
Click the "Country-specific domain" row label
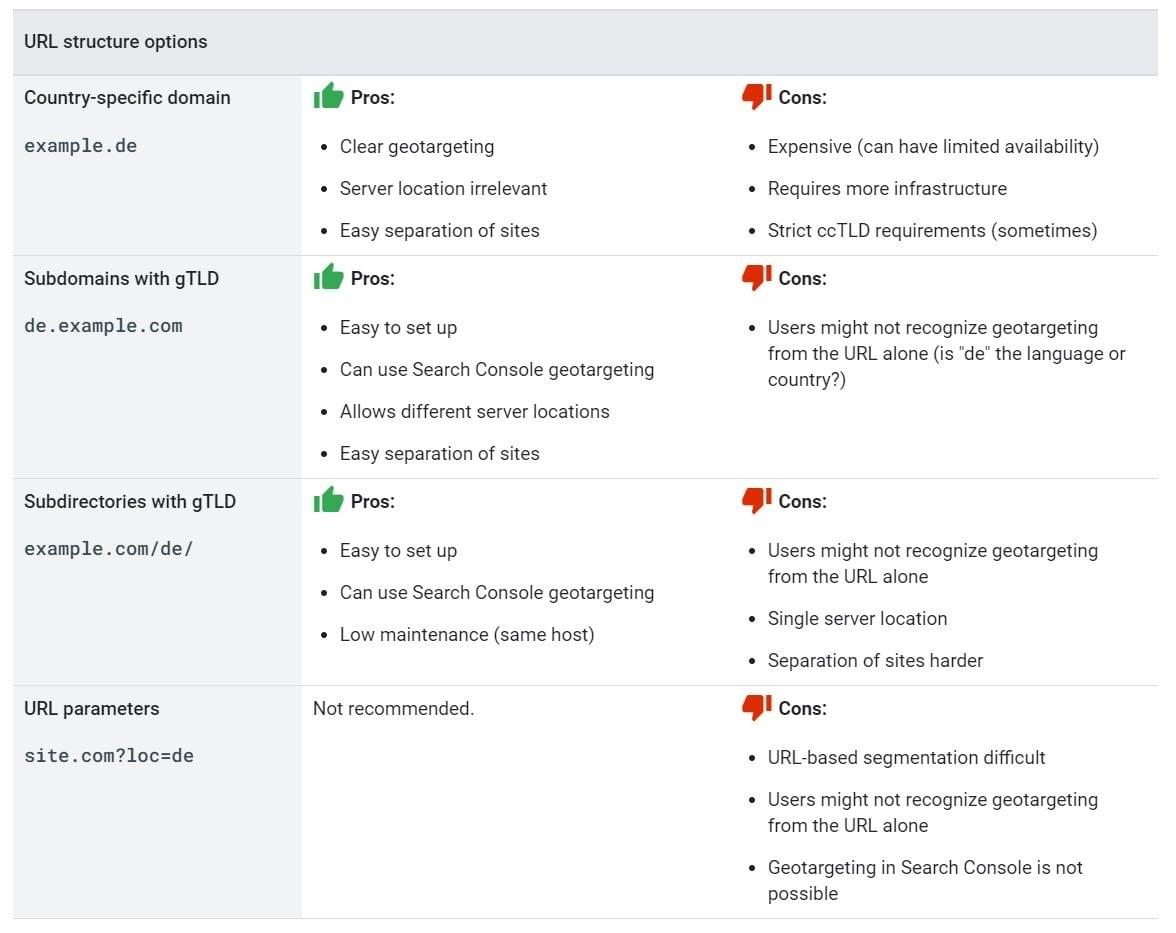pos(127,98)
